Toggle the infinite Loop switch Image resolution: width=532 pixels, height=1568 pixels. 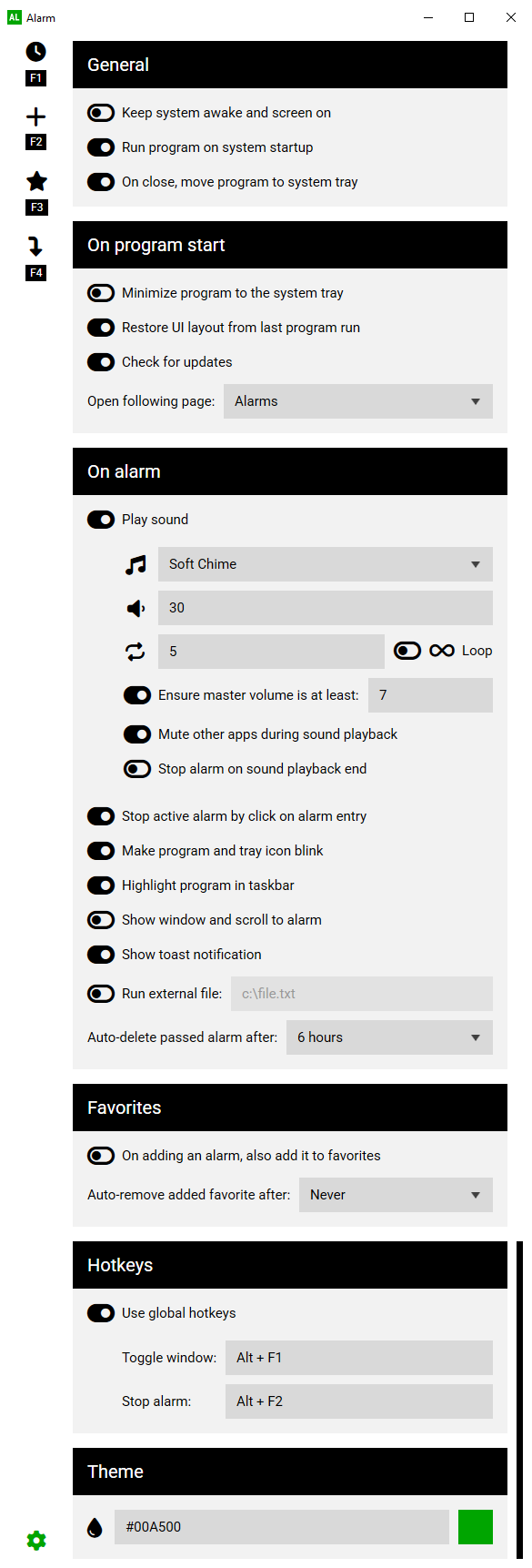coord(407,651)
